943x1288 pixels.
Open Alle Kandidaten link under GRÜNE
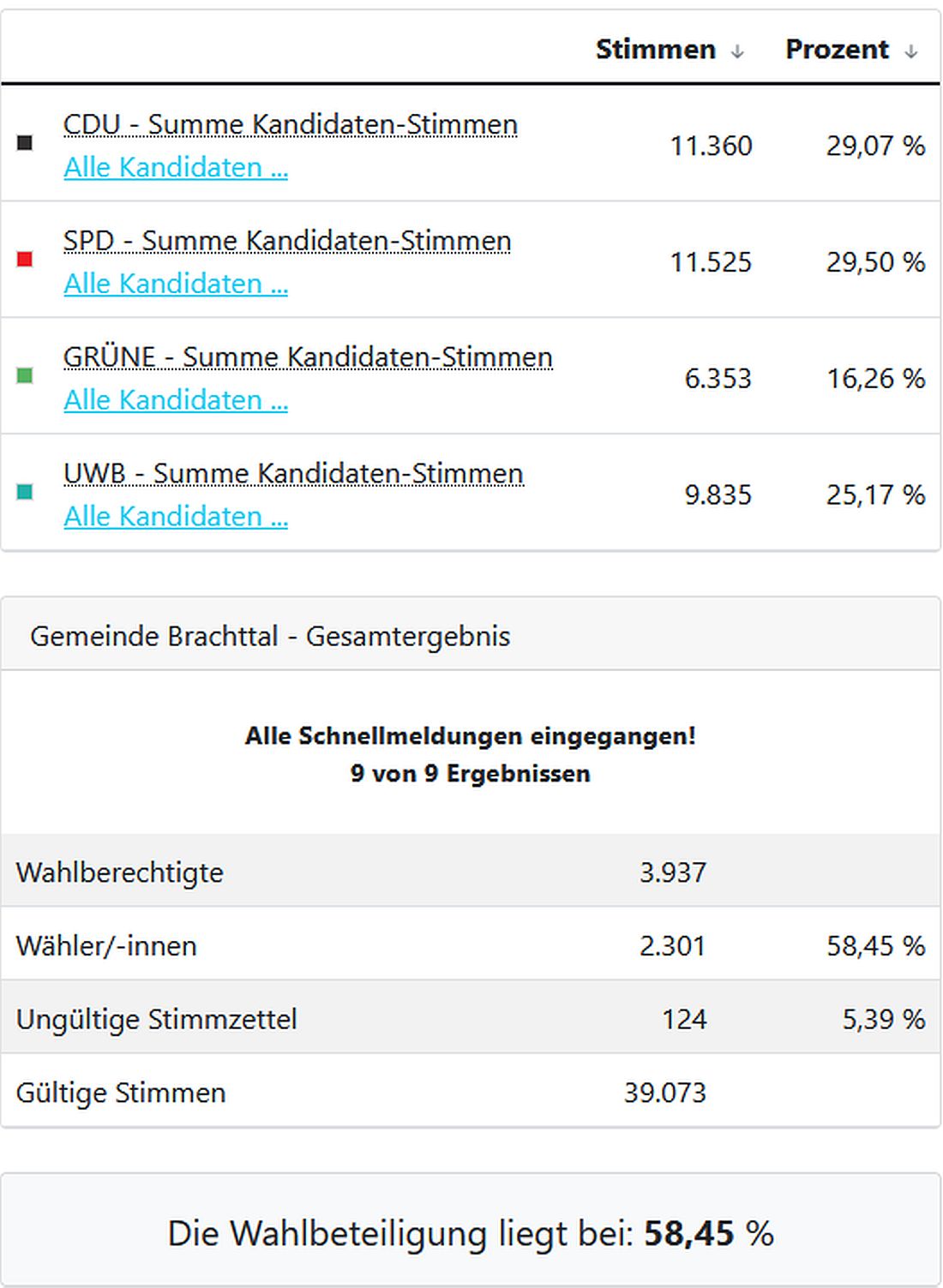[176, 399]
